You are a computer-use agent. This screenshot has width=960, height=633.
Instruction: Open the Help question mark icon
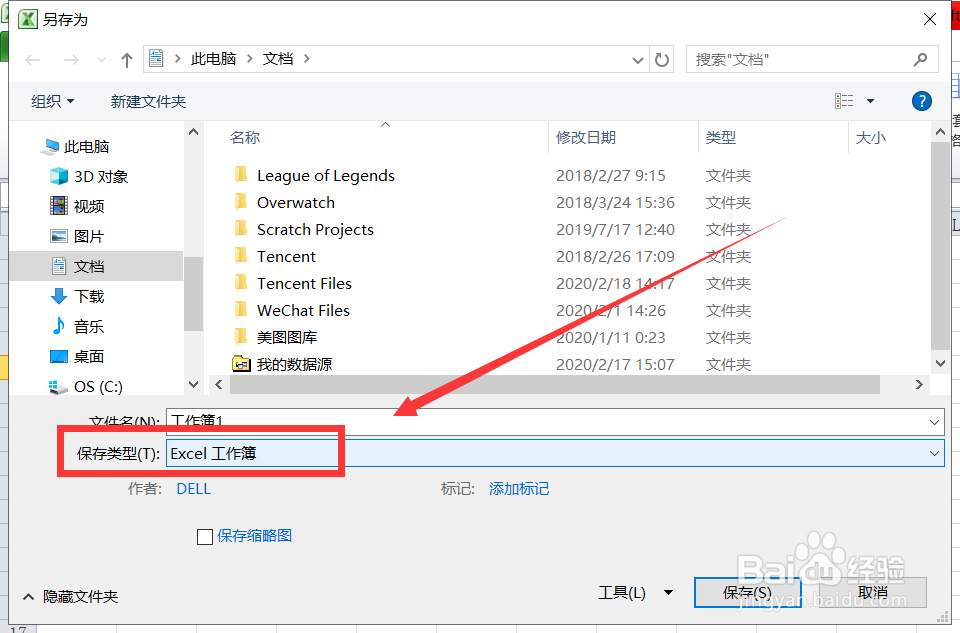coord(921,101)
